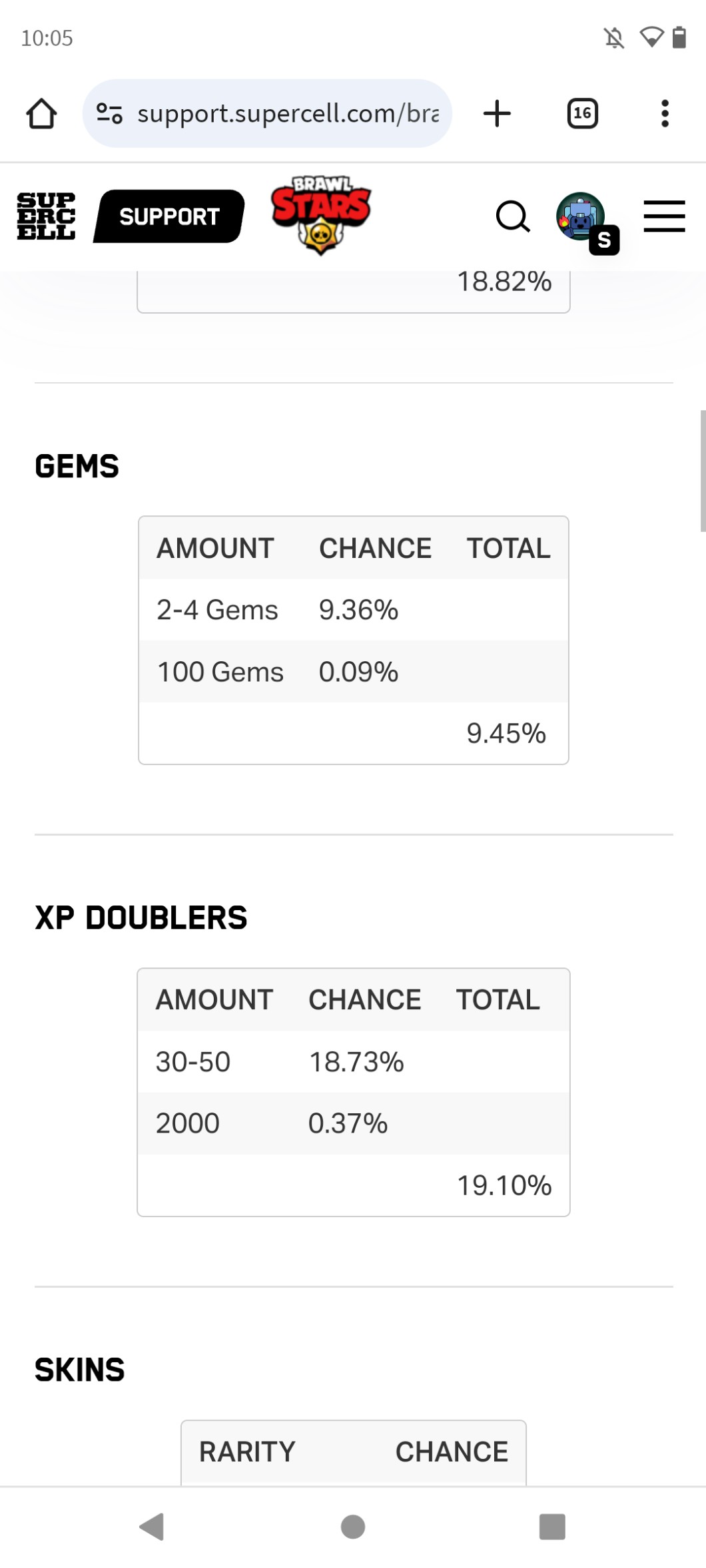The width and height of the screenshot is (706, 1568).
Task: Open the tab switcher showing 16 tabs
Action: point(582,113)
